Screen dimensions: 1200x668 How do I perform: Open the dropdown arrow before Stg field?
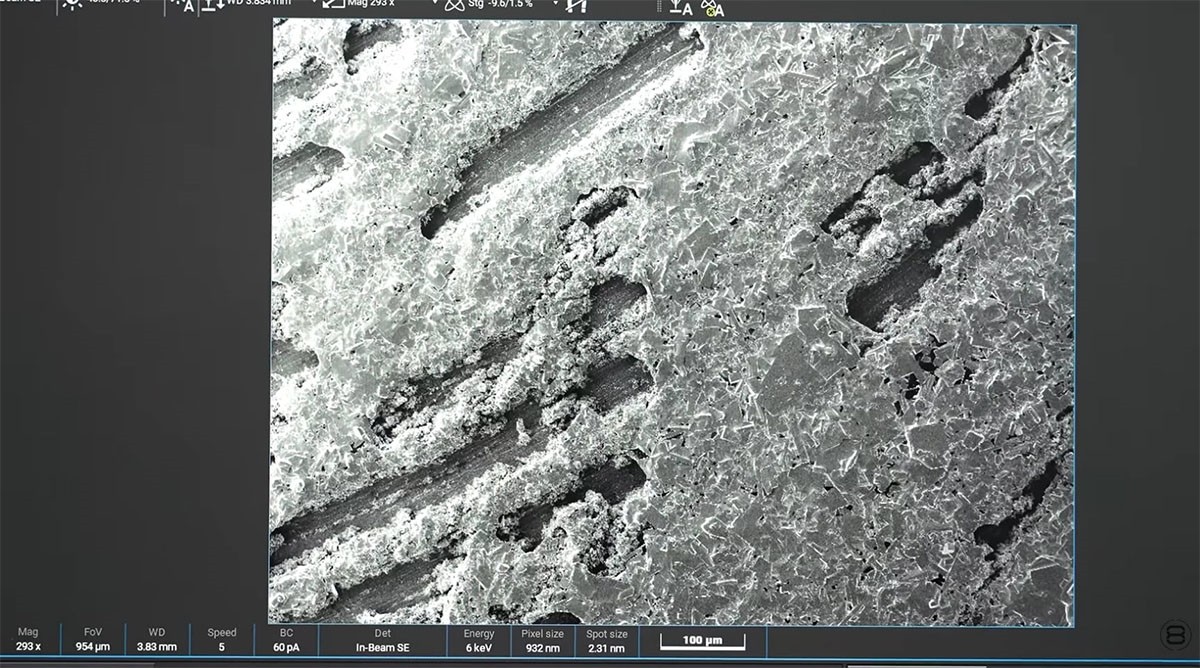pos(435,3)
